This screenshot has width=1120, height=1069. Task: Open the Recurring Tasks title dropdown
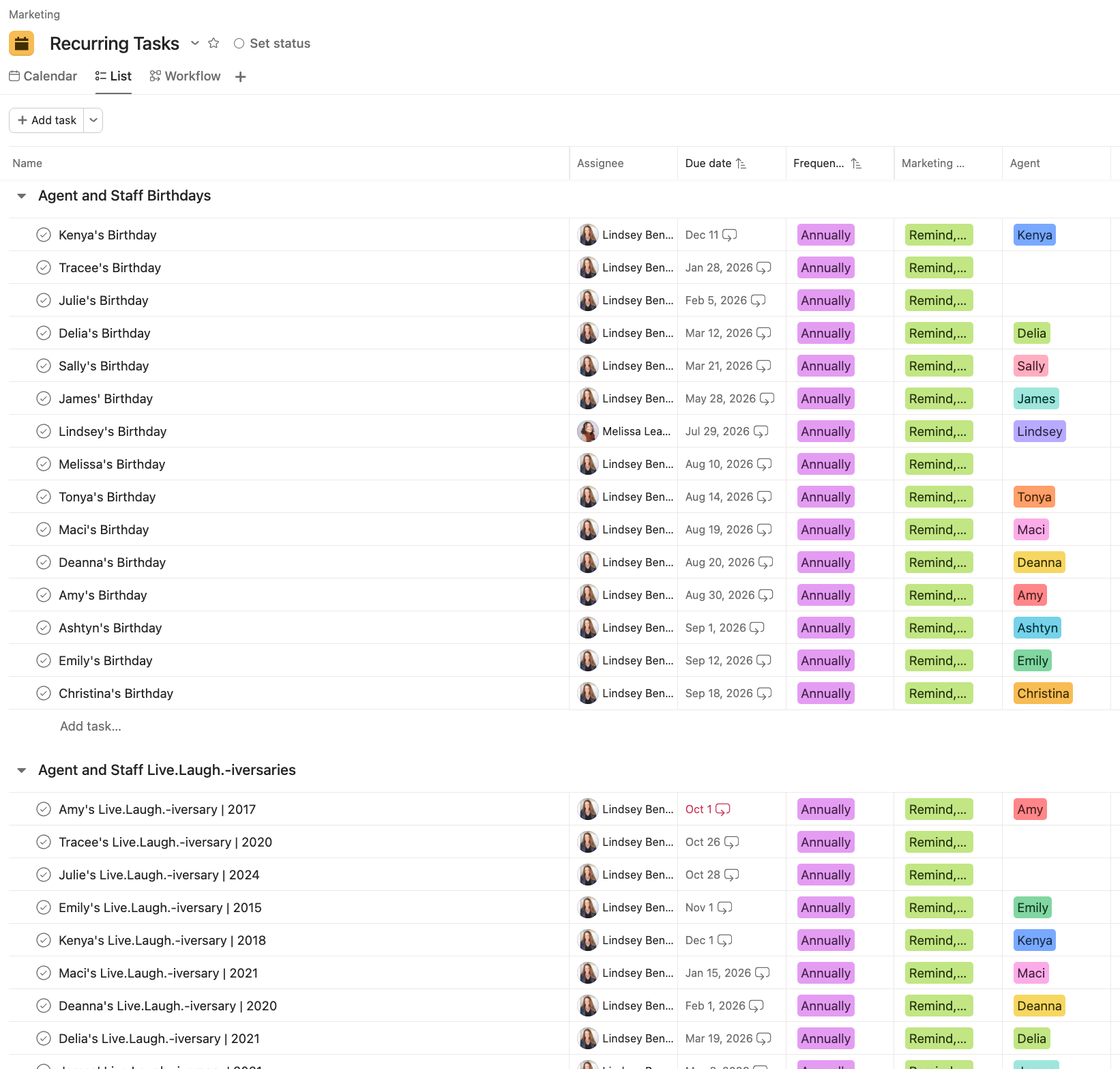195,43
